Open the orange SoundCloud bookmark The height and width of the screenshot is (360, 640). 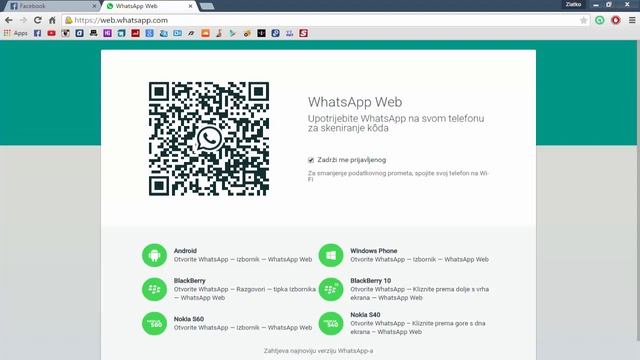[205, 33]
